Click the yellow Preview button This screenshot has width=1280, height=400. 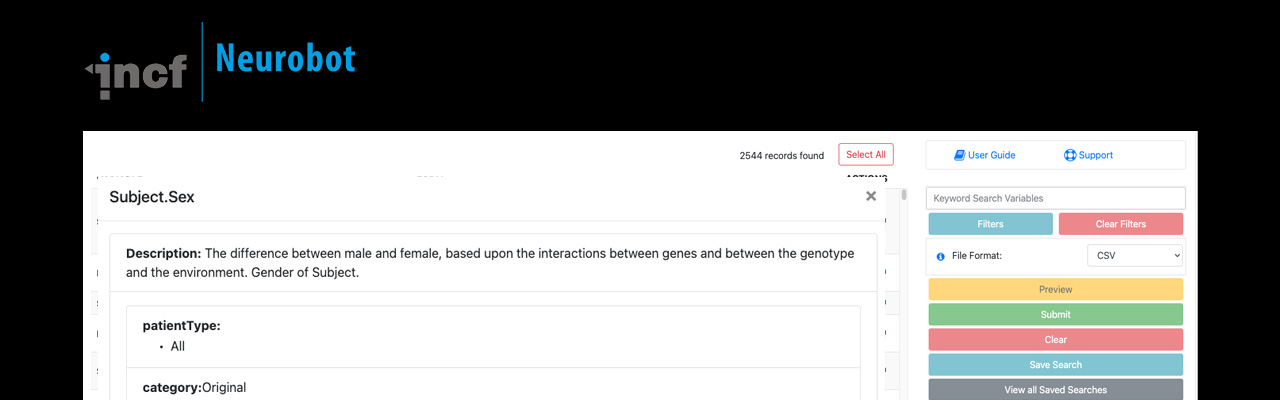[1055, 289]
